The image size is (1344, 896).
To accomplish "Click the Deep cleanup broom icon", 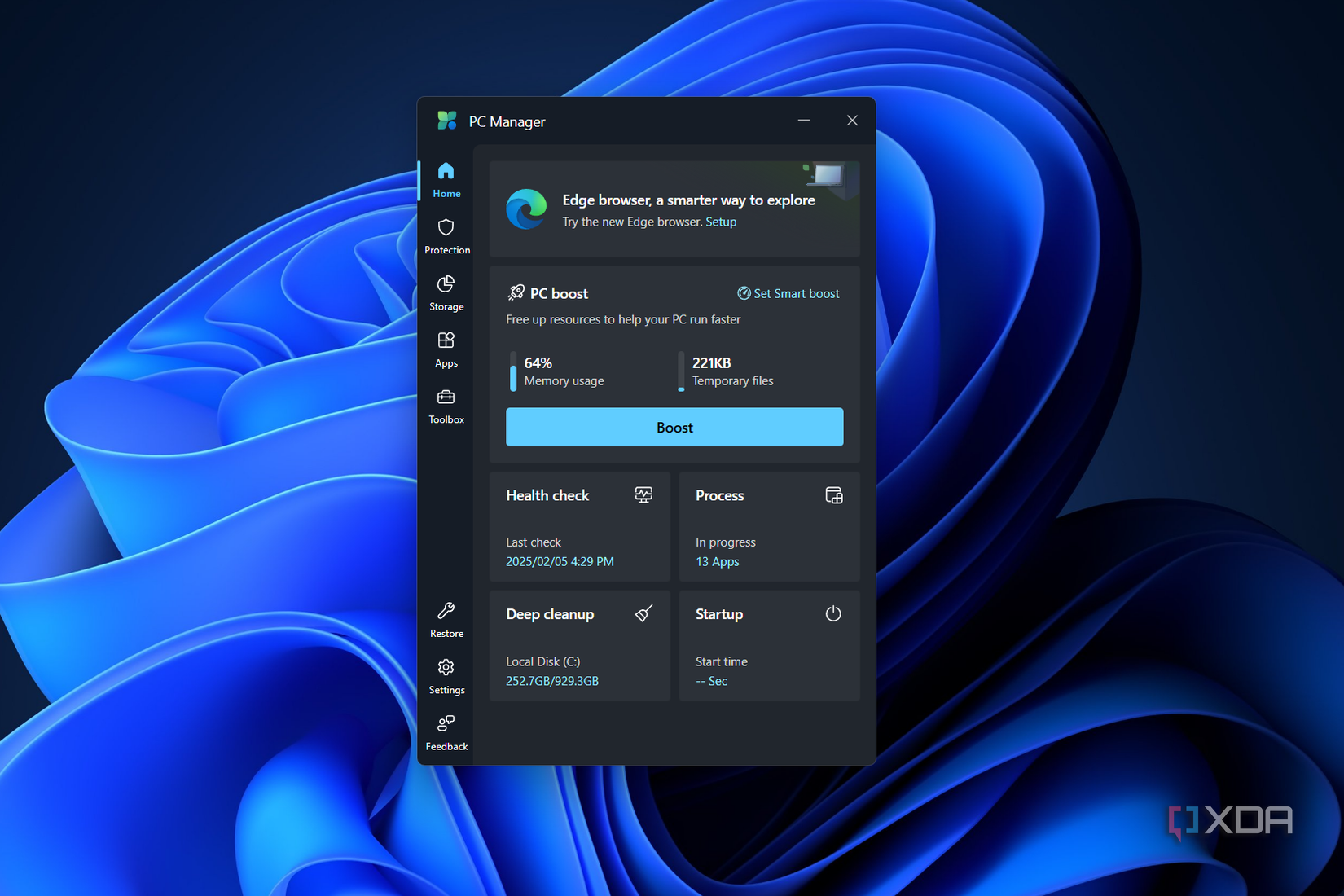I will (643, 613).
